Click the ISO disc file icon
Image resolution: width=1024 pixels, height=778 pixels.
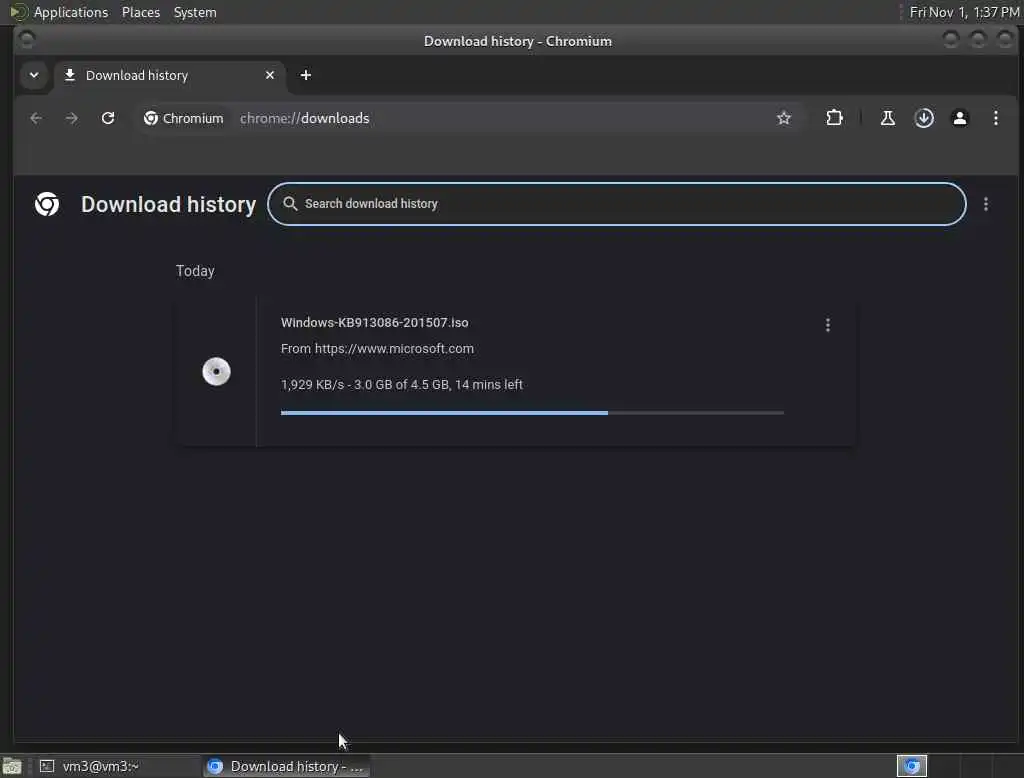[216, 372]
